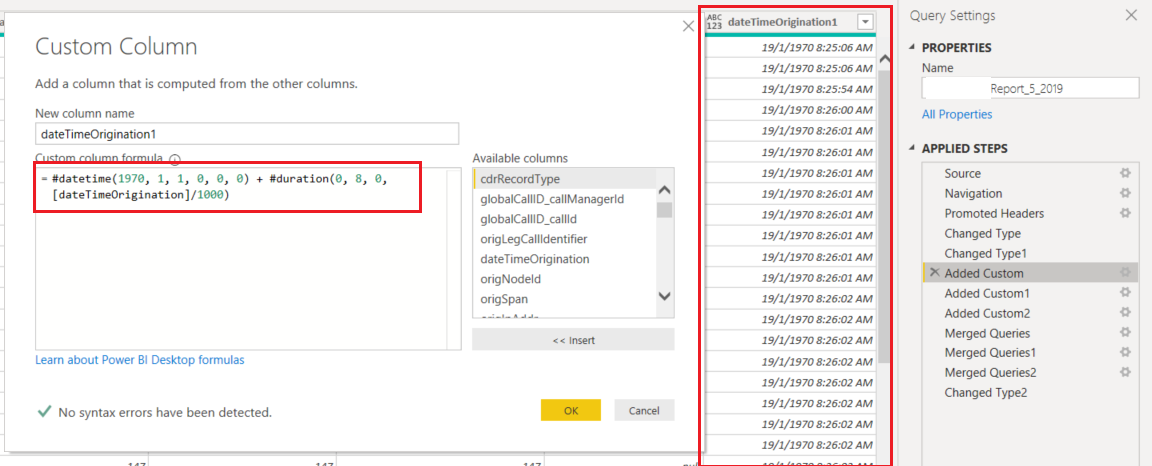Delete the Added Custom step via X icon
This screenshot has width=1152, height=466.
click(935, 273)
